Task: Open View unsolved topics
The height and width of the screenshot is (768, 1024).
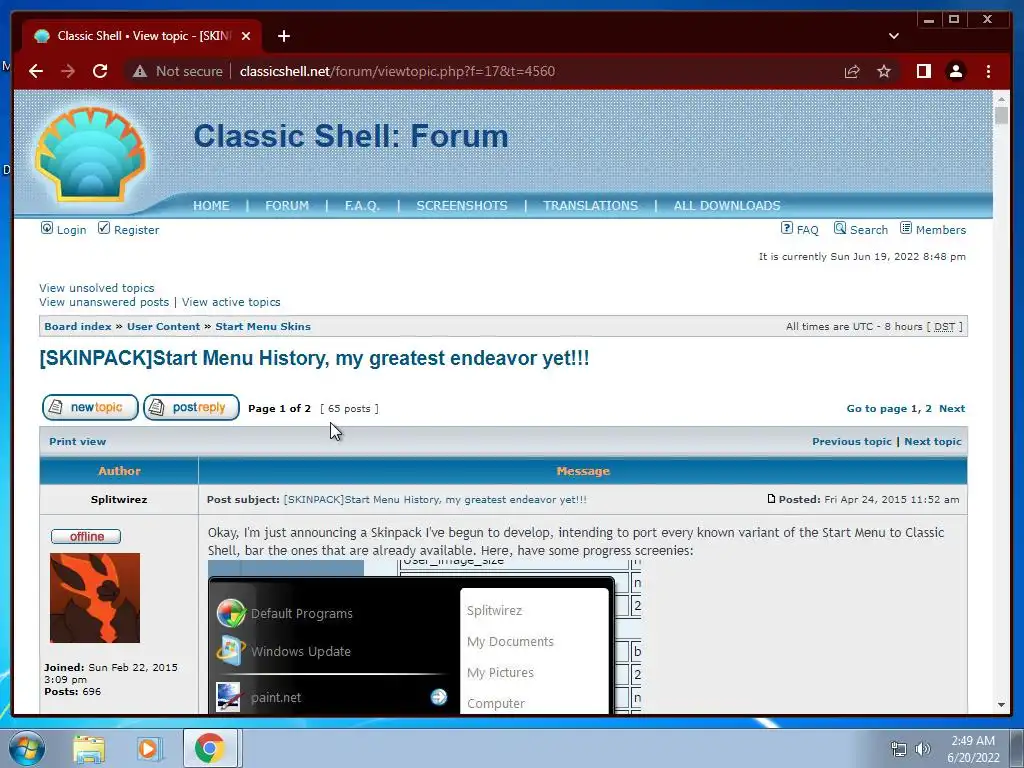Action: point(97,288)
